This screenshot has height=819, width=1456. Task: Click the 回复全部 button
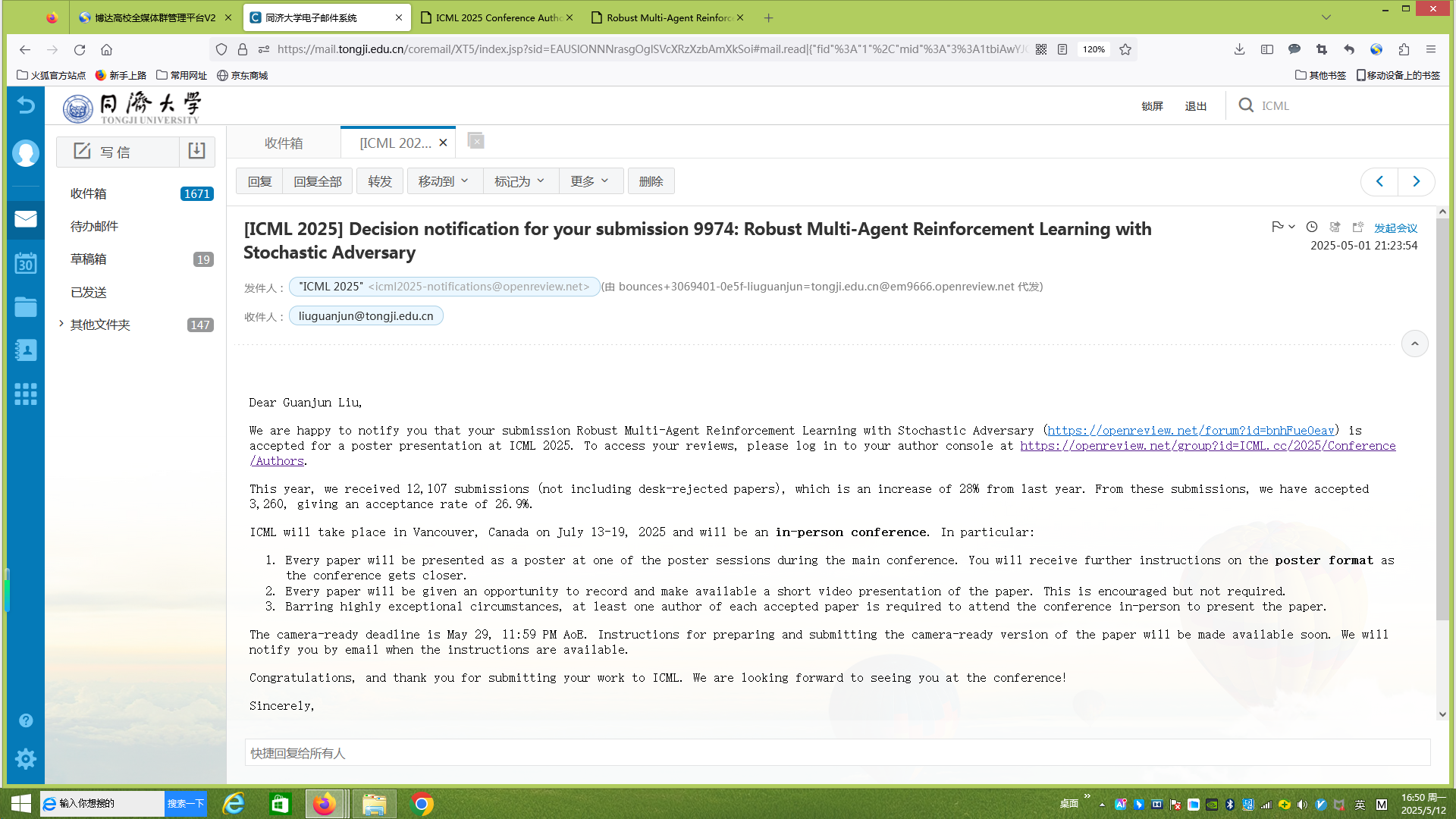click(318, 181)
